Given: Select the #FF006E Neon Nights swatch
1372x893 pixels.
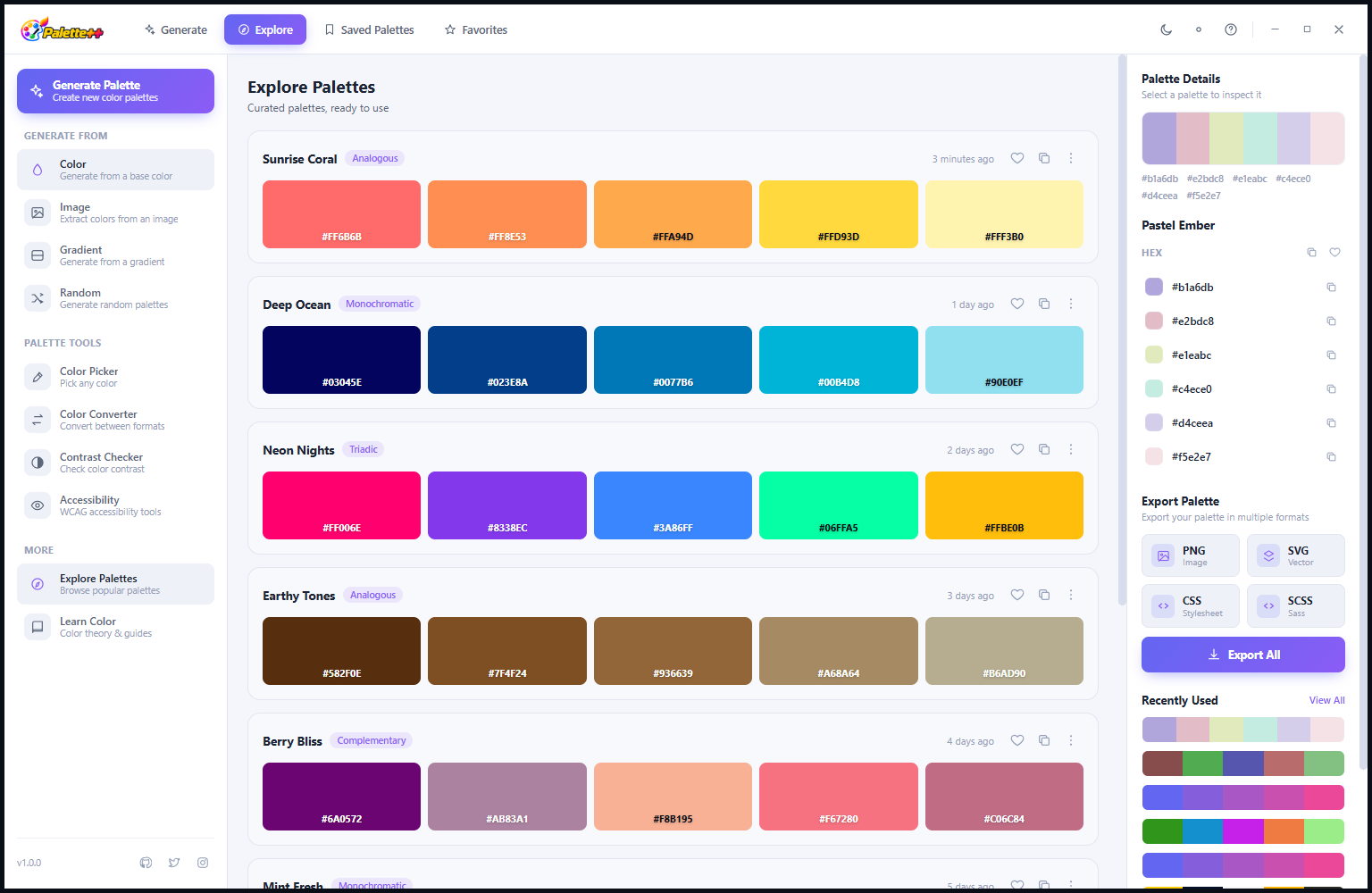Looking at the screenshot, I should 341,505.
